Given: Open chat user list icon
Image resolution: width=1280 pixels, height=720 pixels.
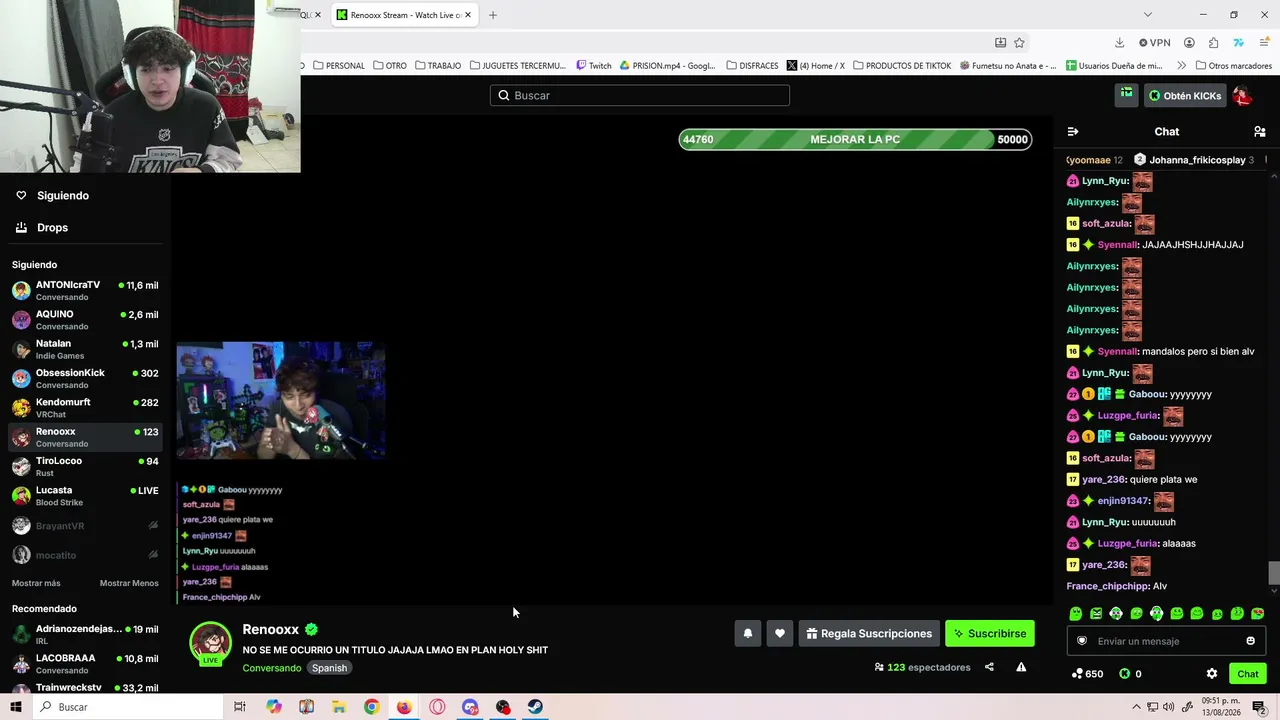Looking at the screenshot, I should 1259,132.
